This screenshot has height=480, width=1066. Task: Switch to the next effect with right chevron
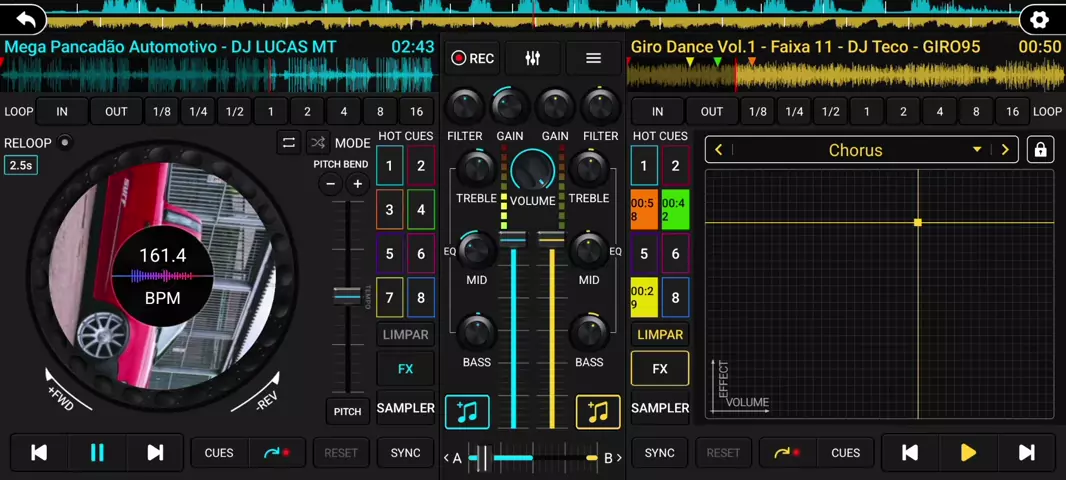1005,150
